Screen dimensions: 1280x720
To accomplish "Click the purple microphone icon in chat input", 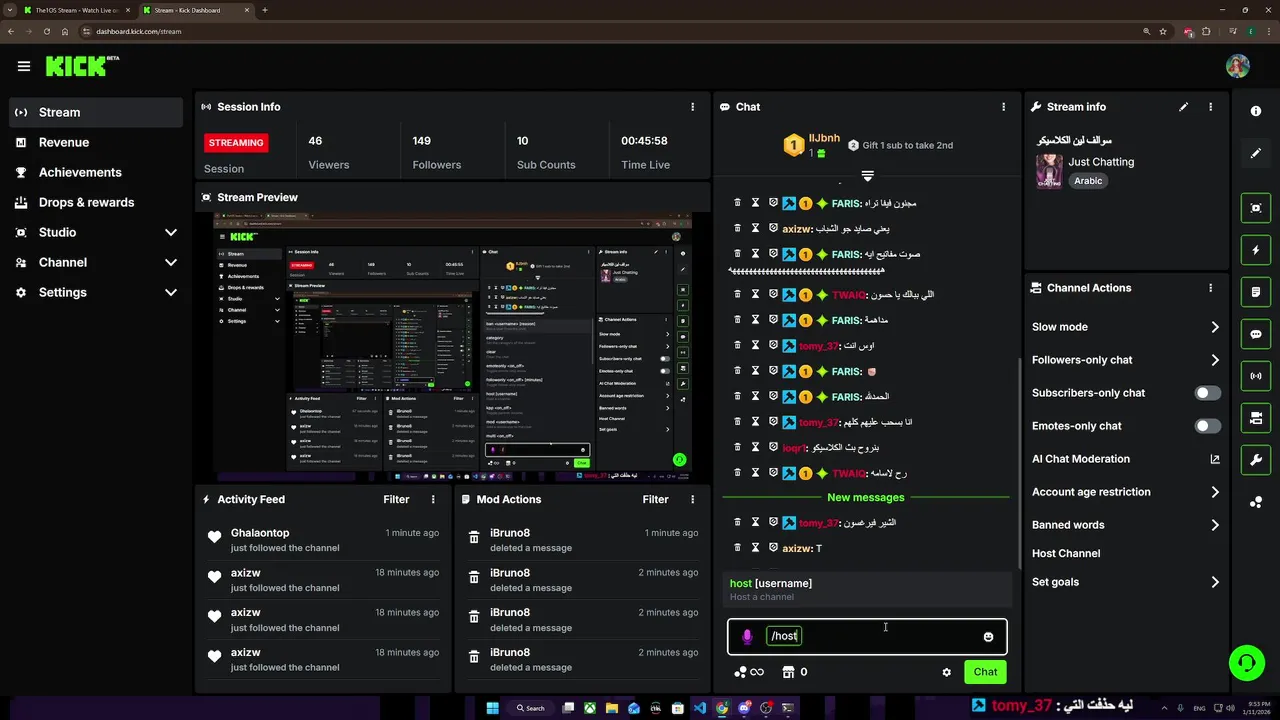I will point(747,637).
